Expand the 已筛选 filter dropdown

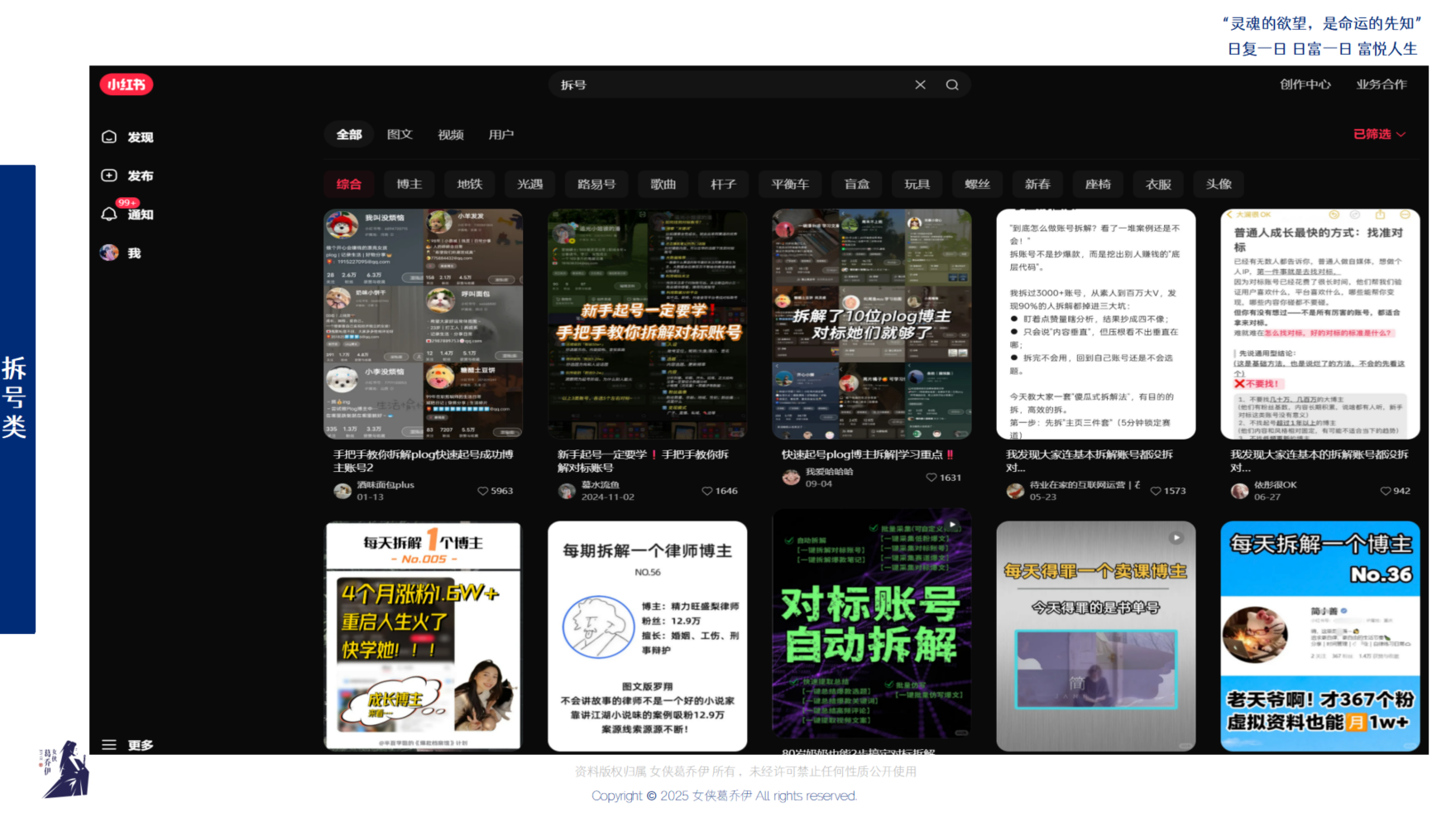tap(1379, 134)
